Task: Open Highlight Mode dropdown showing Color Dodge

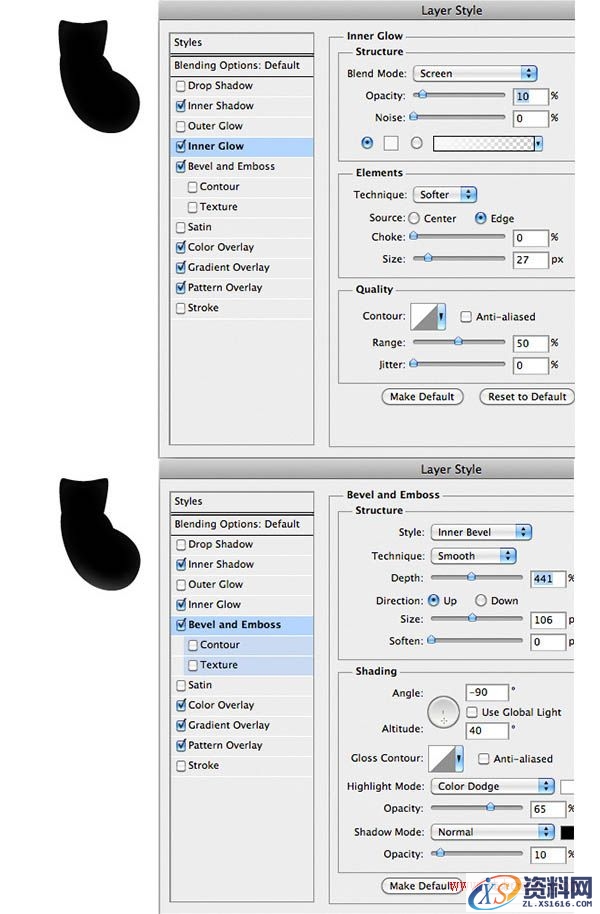Action: [491, 786]
